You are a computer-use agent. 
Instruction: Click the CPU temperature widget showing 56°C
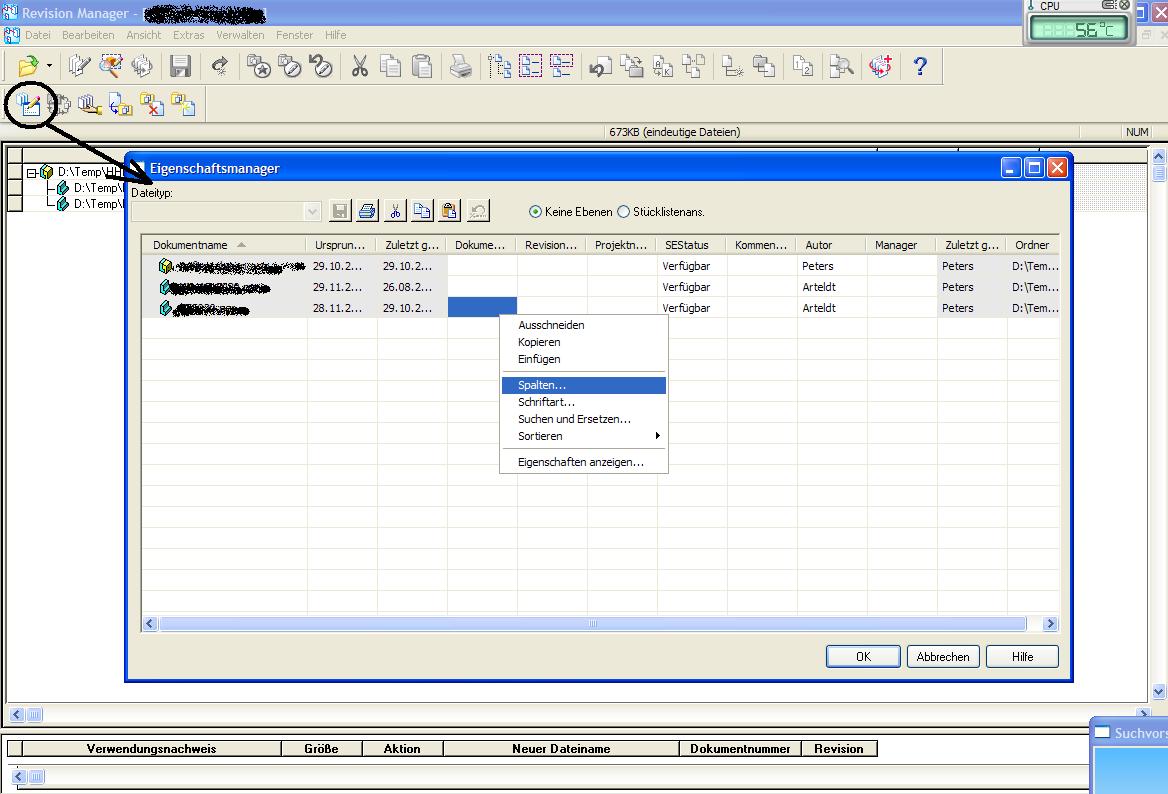pos(1079,23)
